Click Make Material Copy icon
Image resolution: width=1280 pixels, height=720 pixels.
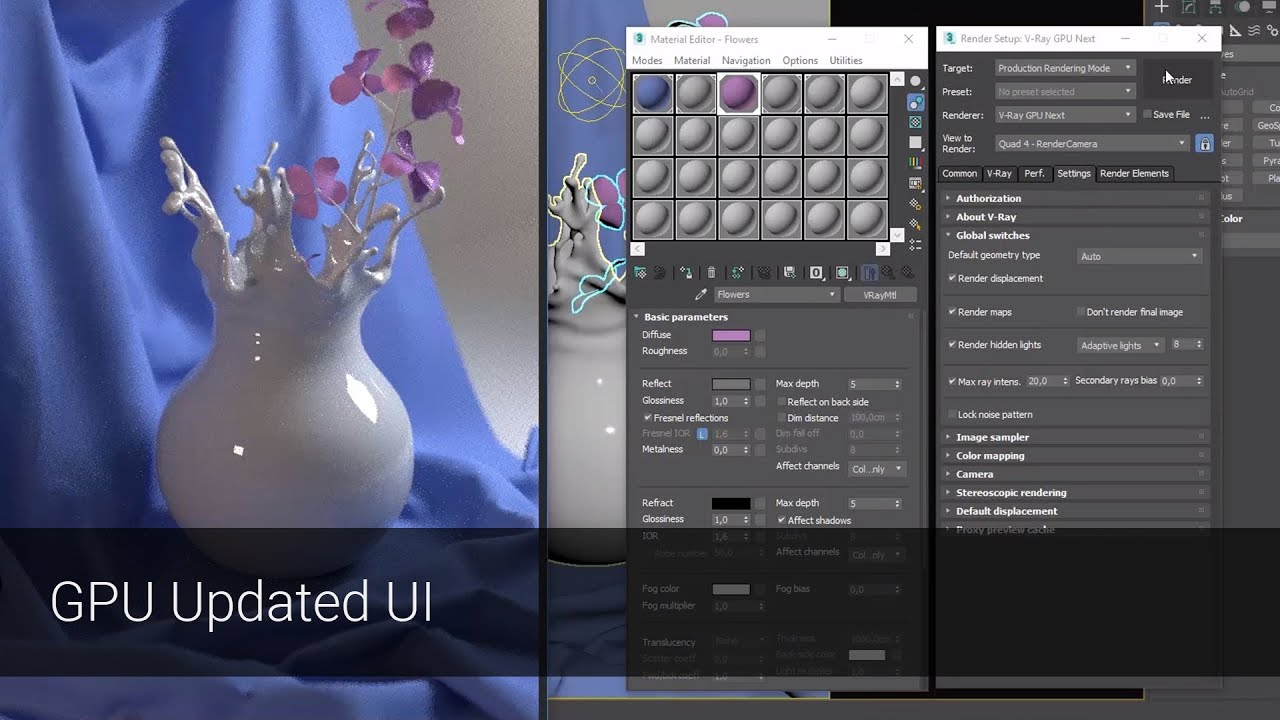tap(738, 272)
